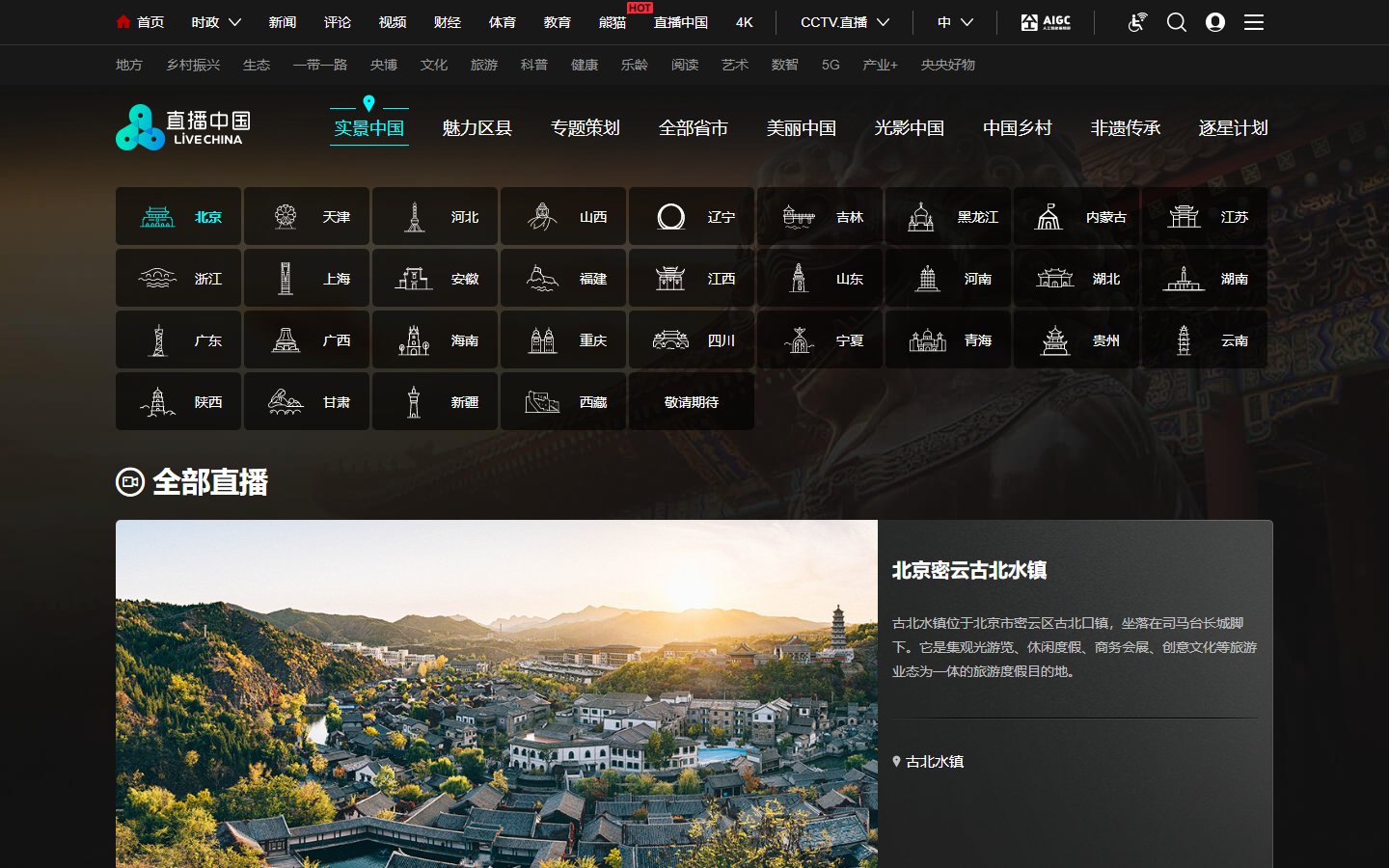Select the 天津 ferris wheel tile
This screenshot has height=868, width=1389.
pos(307,216)
